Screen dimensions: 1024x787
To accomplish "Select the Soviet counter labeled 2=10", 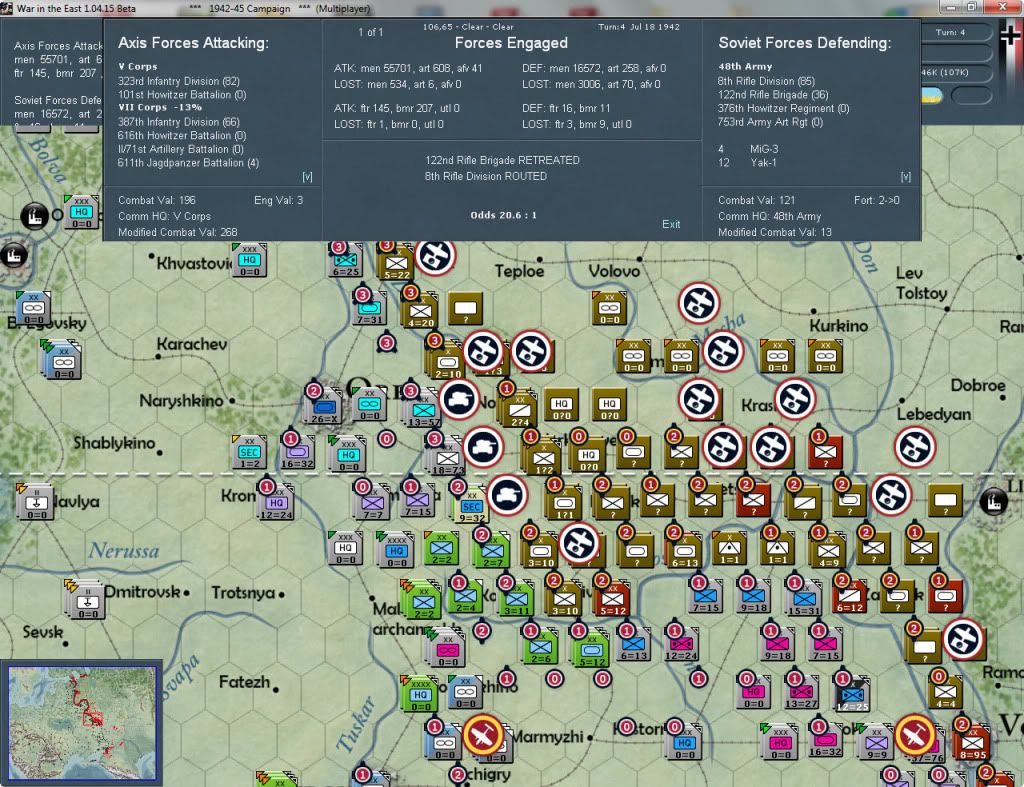I will [x=448, y=362].
